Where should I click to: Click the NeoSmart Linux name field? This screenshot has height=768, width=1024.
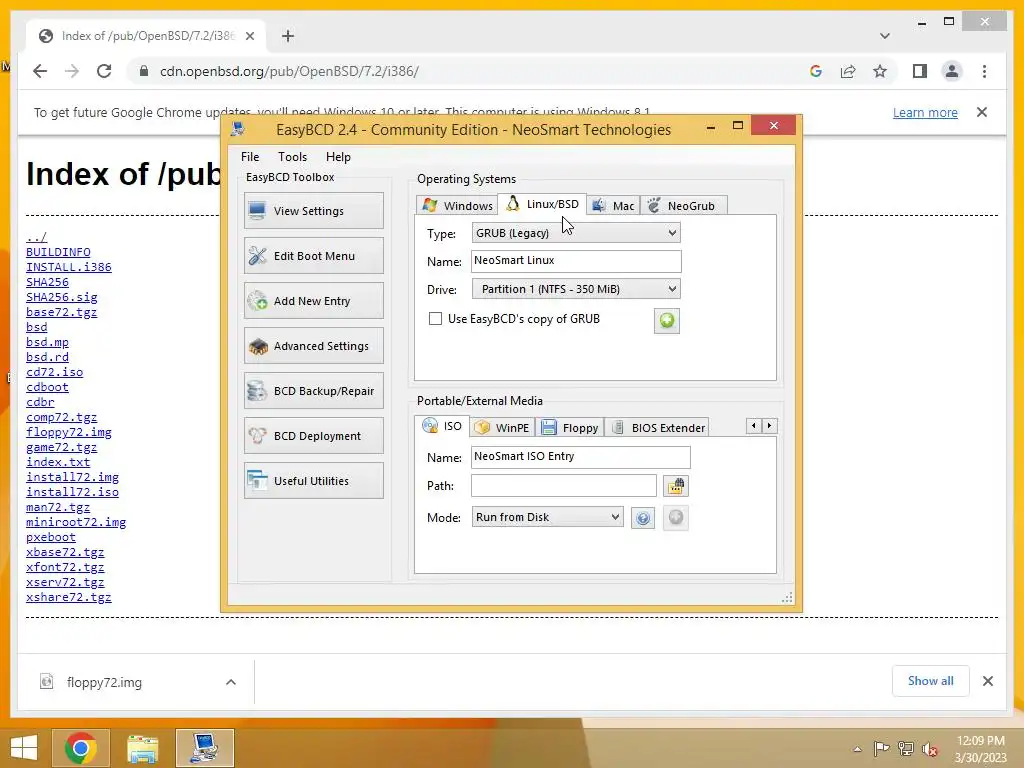pos(576,261)
